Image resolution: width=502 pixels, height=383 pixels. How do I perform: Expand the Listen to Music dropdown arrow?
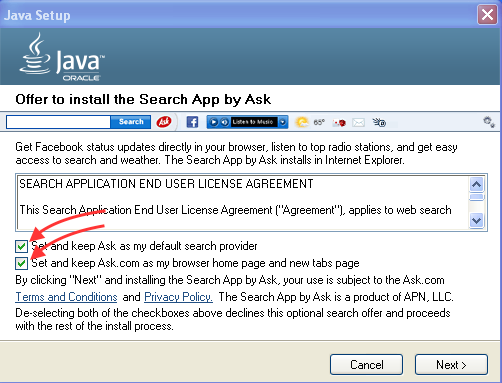point(283,122)
